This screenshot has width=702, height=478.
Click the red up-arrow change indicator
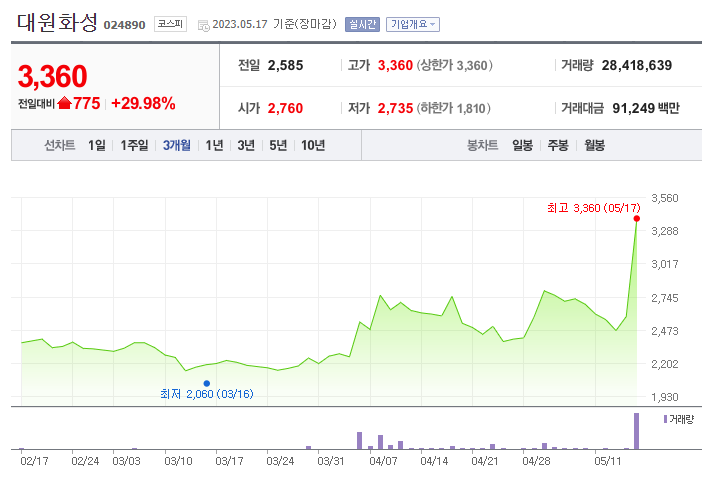coord(64,103)
